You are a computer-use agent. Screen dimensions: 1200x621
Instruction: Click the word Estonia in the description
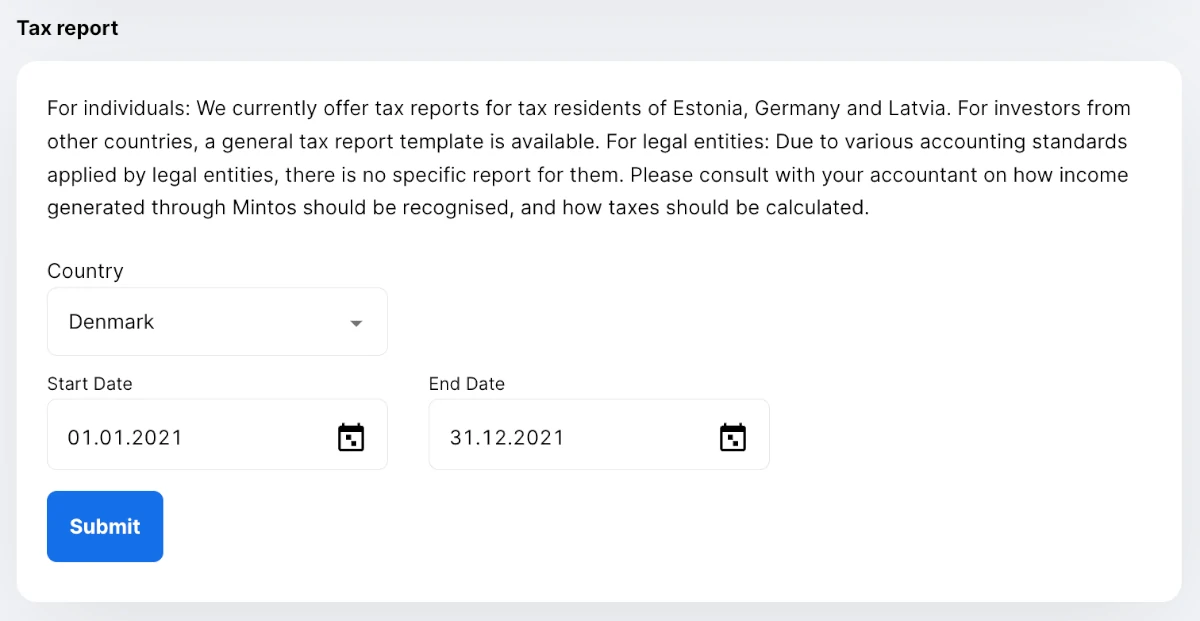pos(707,108)
